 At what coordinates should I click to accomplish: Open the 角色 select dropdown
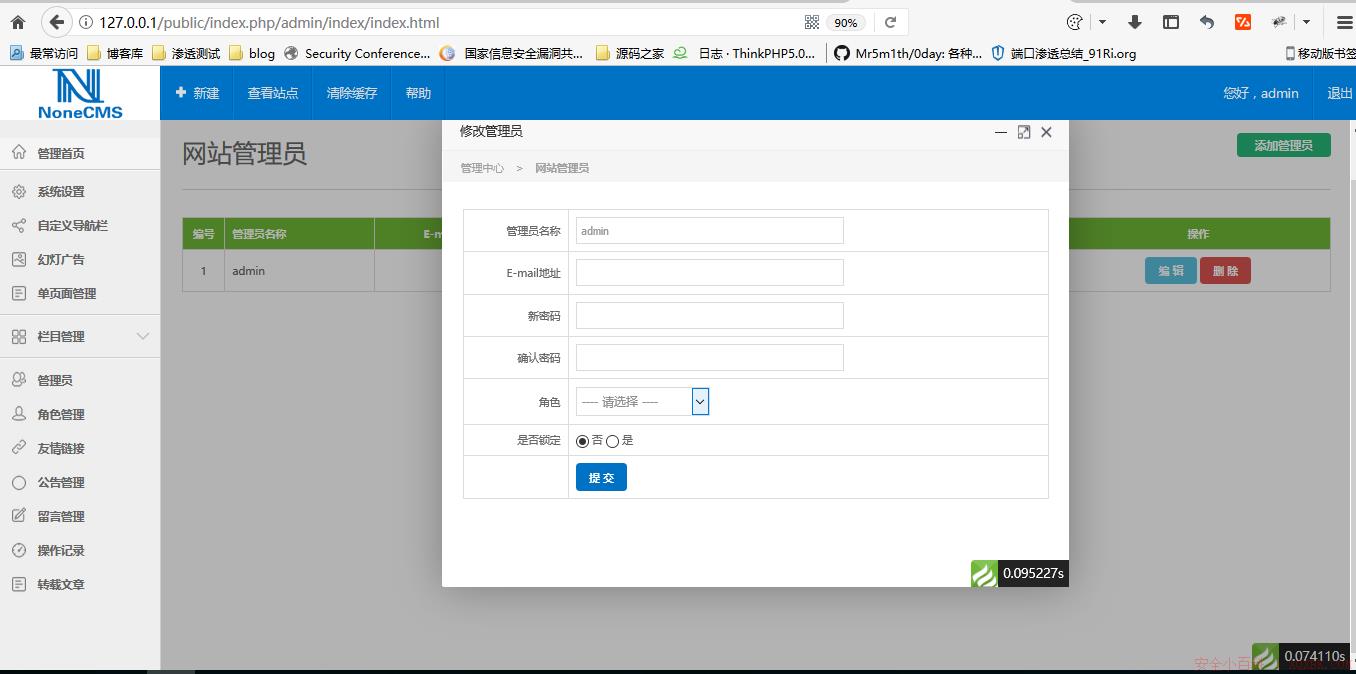pos(642,401)
